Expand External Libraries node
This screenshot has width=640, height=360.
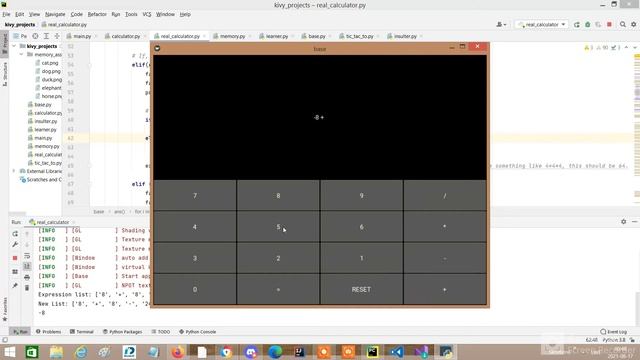[x=15, y=171]
